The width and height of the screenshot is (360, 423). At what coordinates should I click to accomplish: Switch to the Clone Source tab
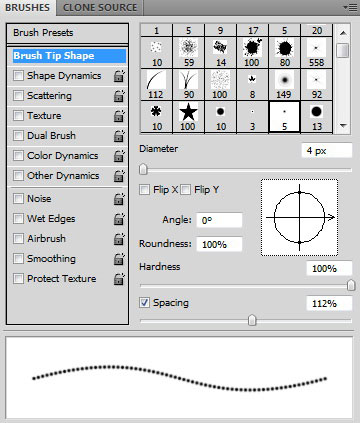pos(100,8)
